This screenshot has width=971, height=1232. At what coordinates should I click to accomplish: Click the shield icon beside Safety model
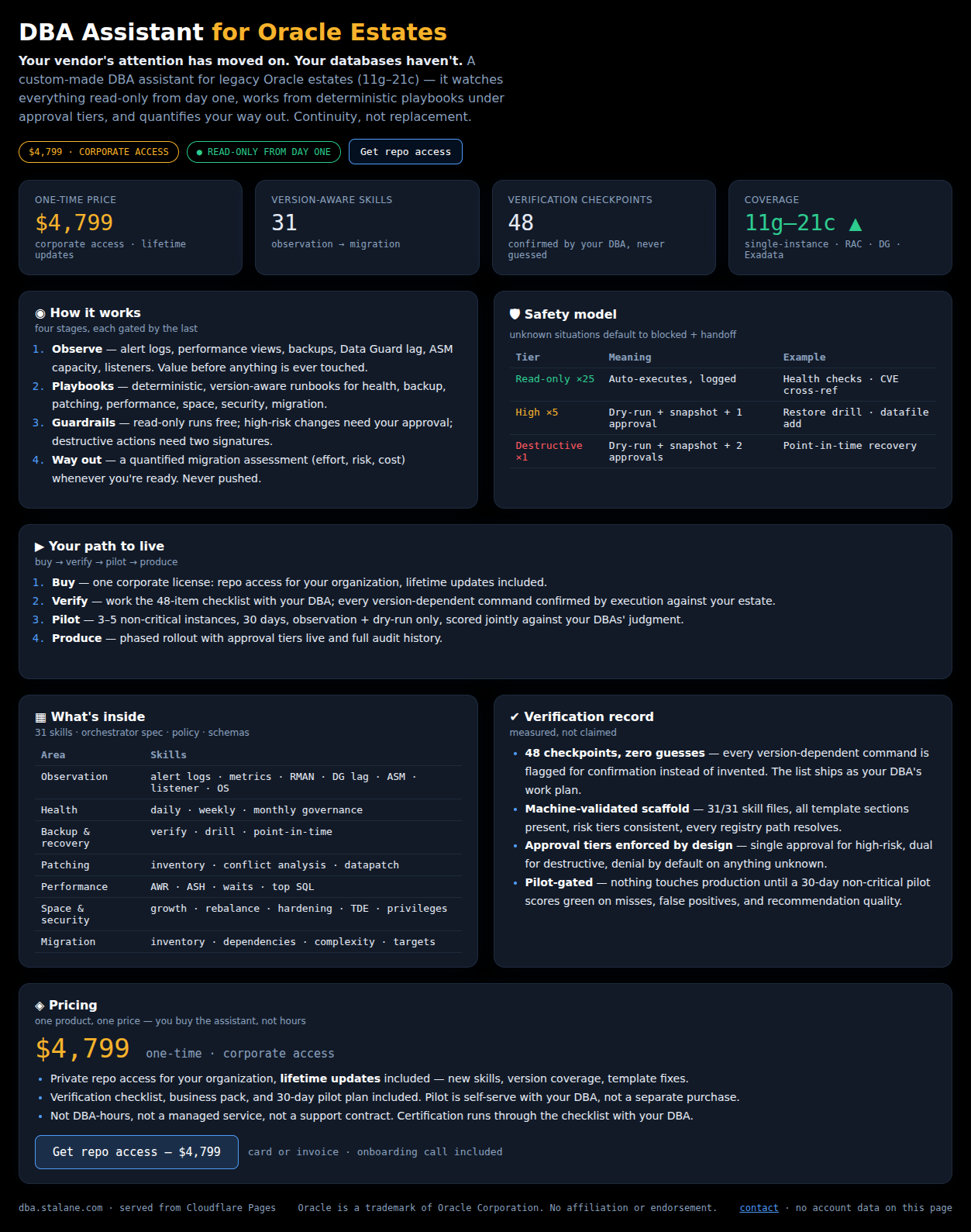tap(515, 314)
